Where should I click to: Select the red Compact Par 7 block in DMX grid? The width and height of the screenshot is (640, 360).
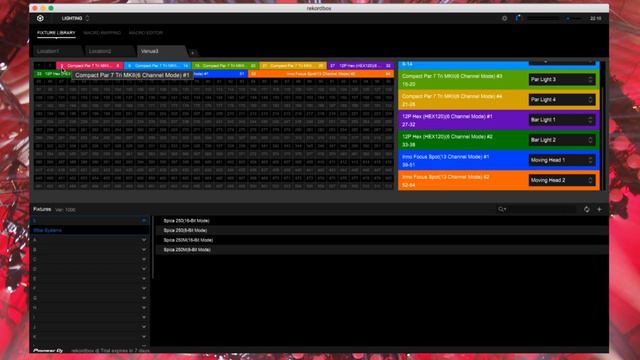click(89, 65)
